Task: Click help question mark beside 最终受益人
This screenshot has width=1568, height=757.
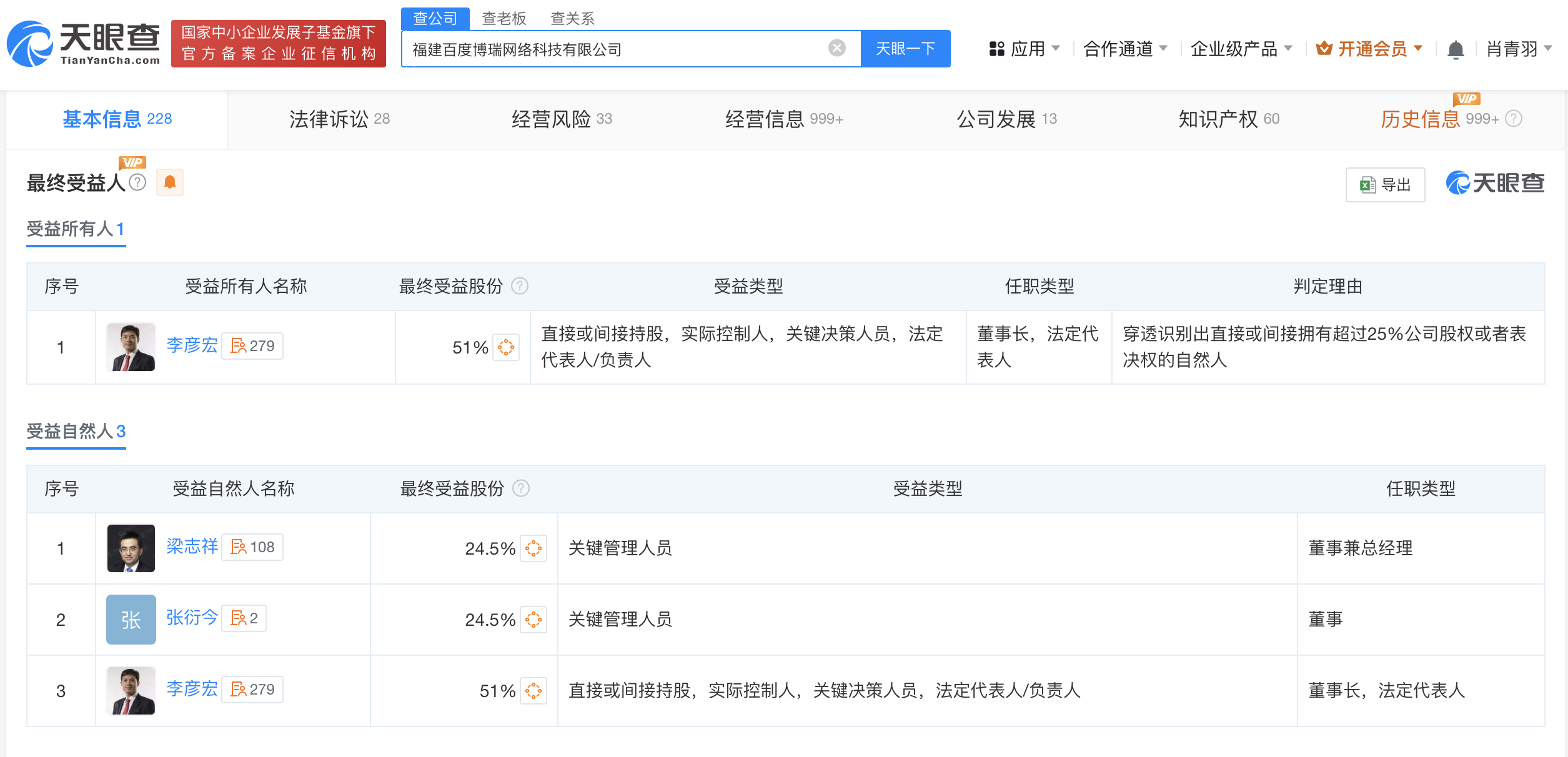Action: [x=137, y=182]
